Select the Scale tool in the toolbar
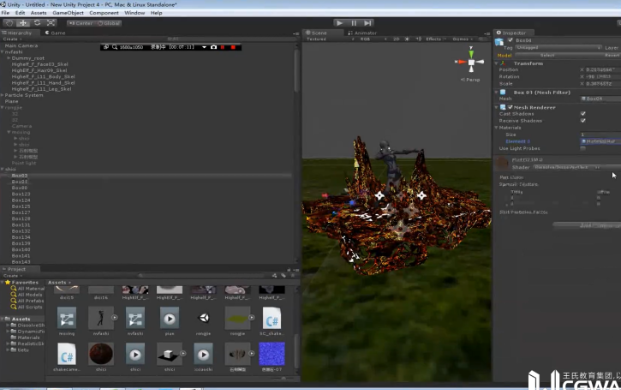This screenshot has height=390, width=621. 51,23
